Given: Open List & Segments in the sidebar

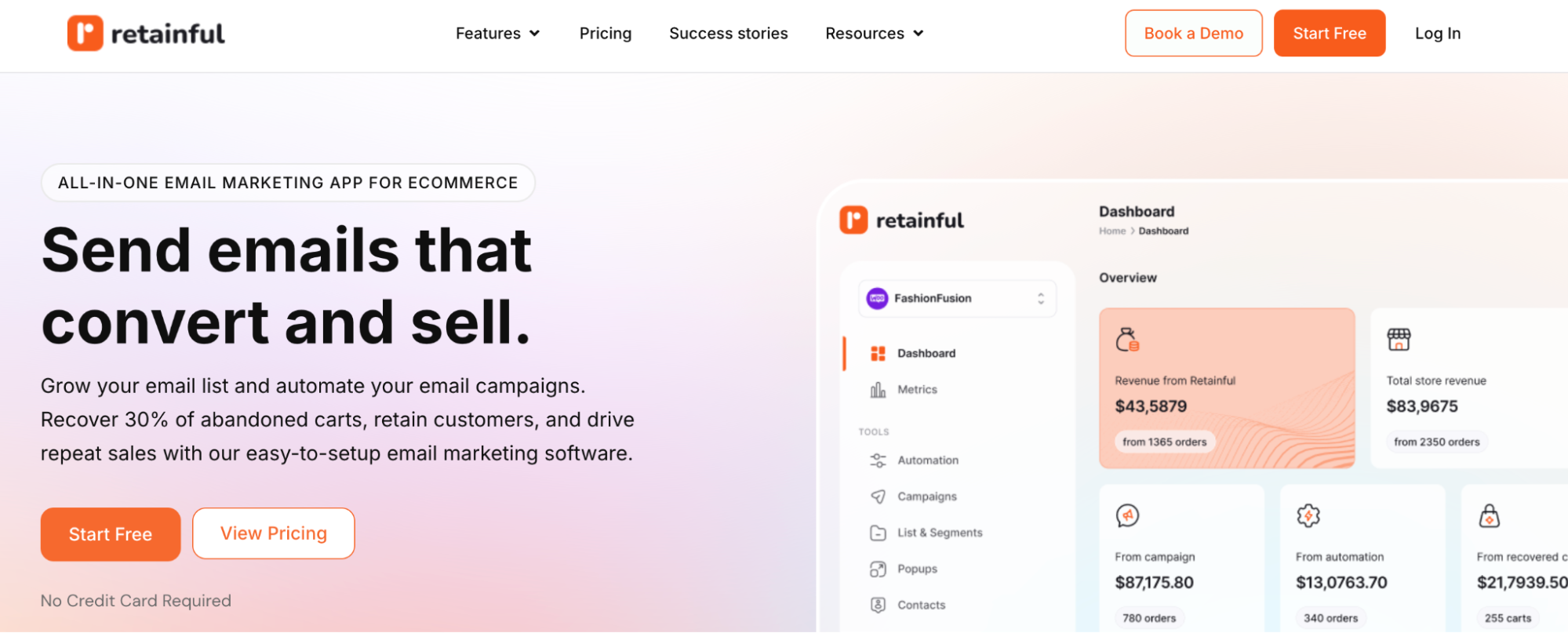Looking at the screenshot, I should coord(940,533).
